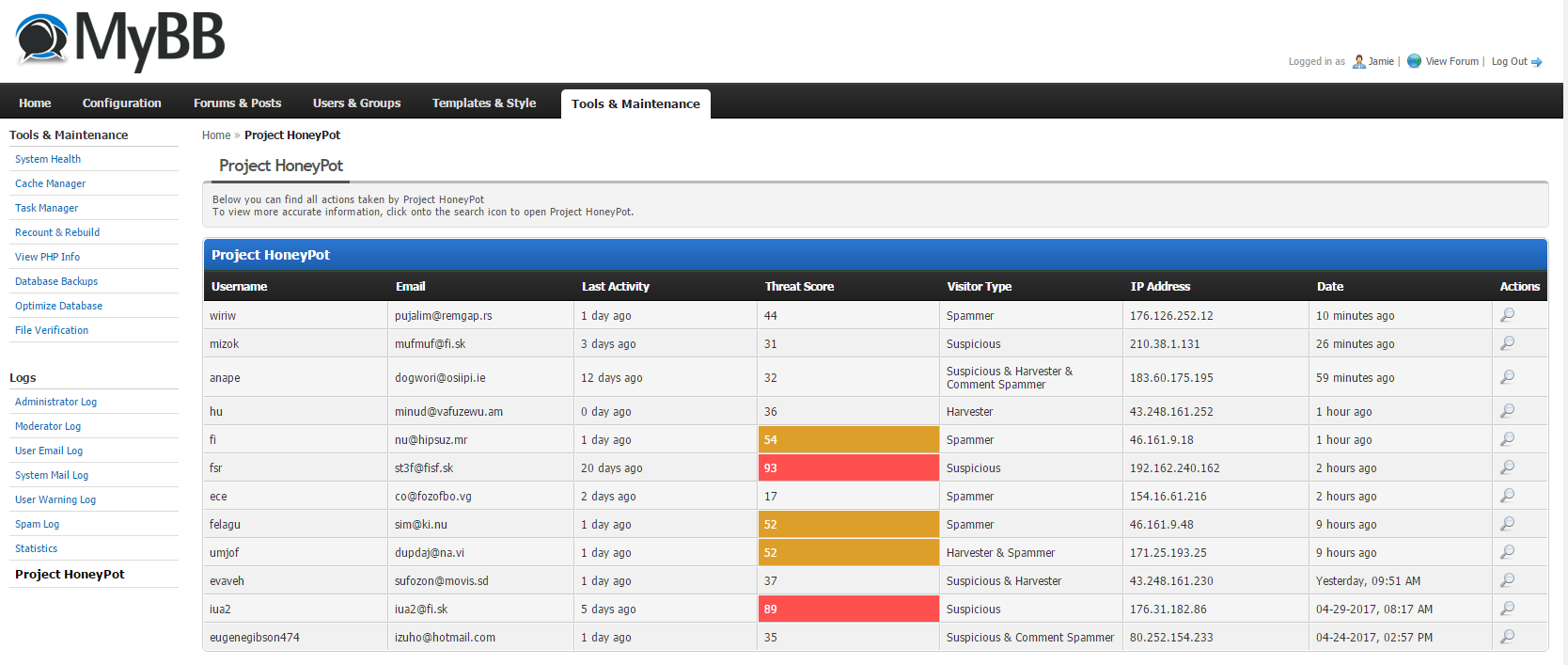Click the Home breadcrumb link
The width and height of the screenshot is (1568, 665).
point(215,135)
